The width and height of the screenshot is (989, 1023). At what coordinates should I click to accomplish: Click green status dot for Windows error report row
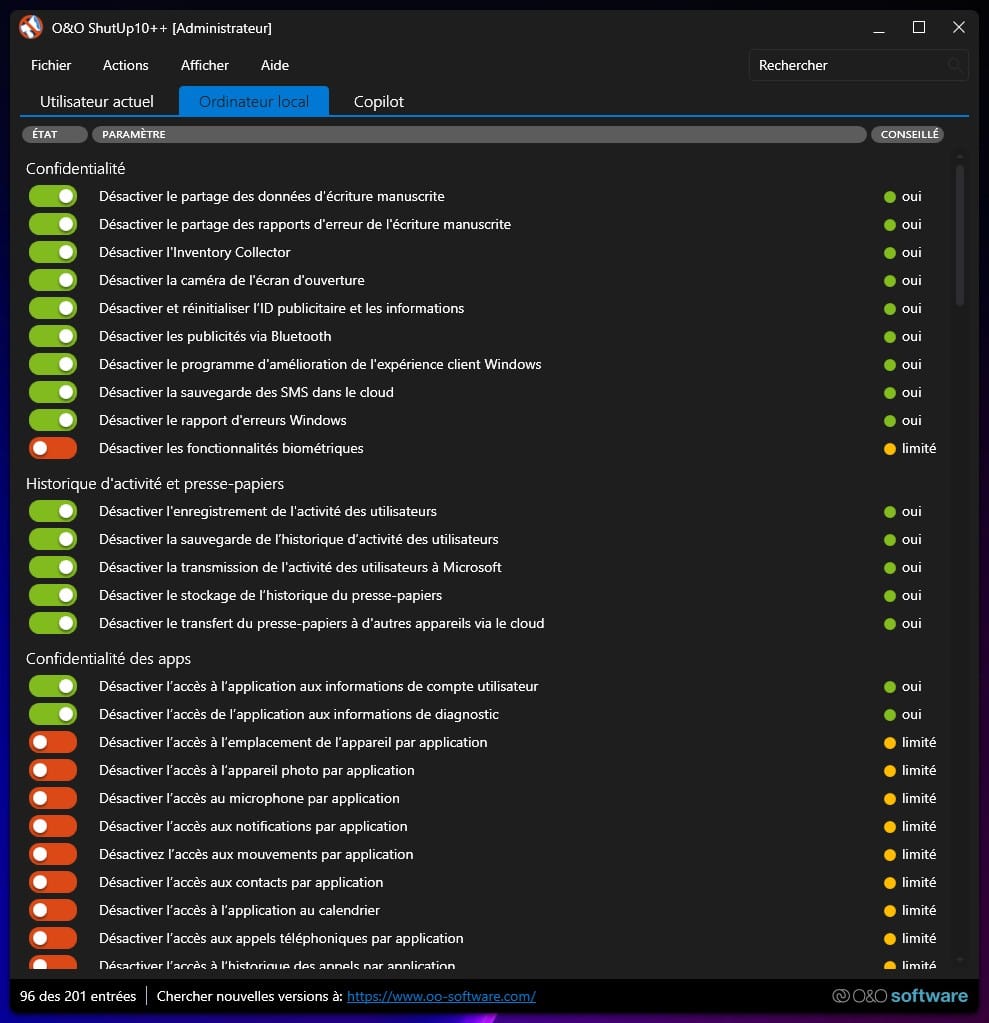click(889, 421)
